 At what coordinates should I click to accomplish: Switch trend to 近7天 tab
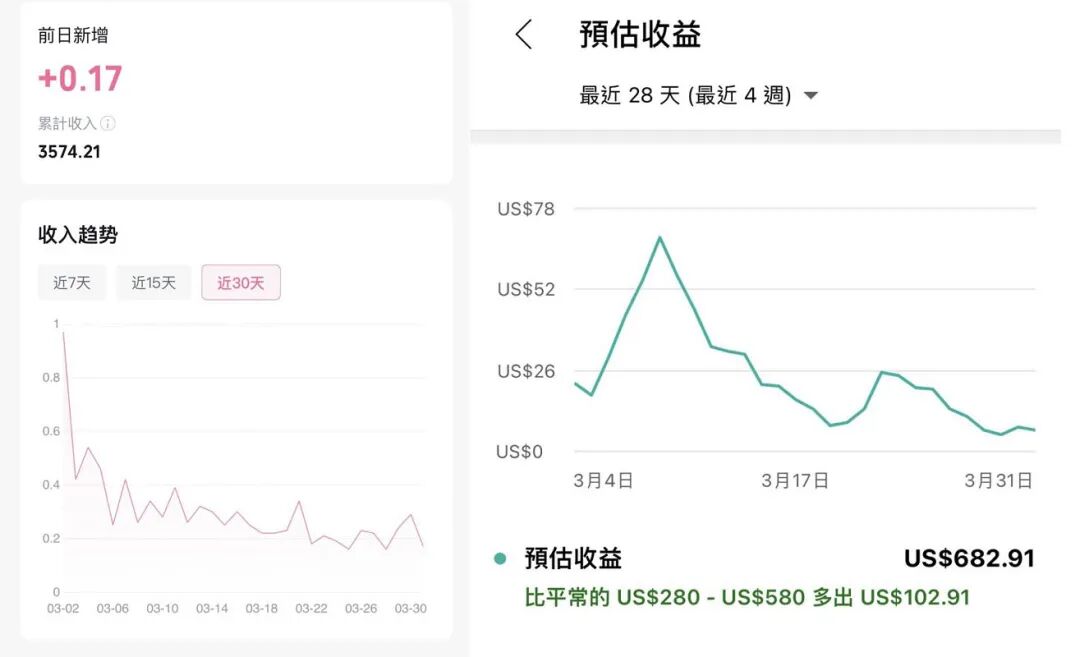click(72, 282)
